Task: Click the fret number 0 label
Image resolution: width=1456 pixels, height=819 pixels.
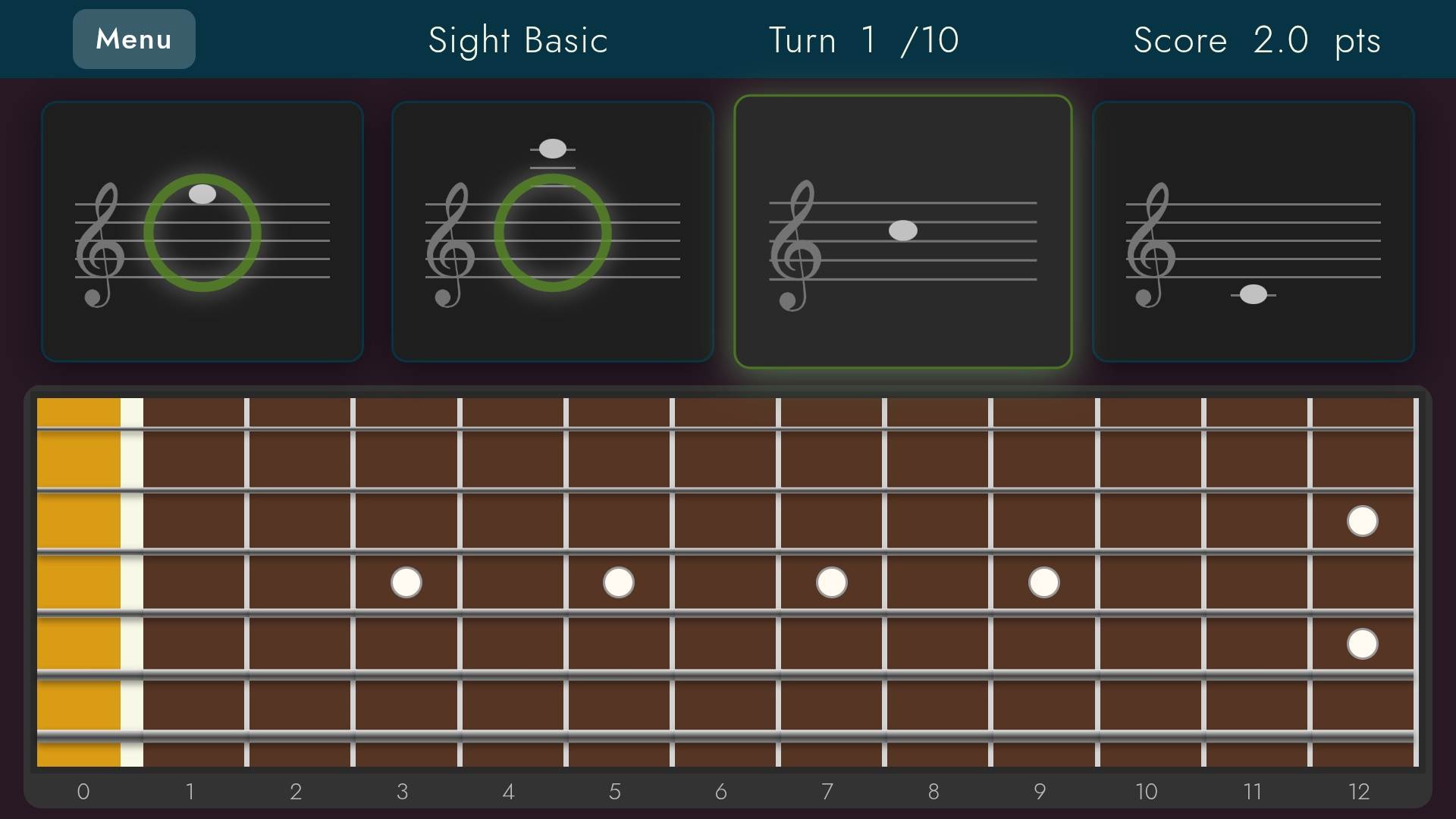Action: [x=83, y=791]
